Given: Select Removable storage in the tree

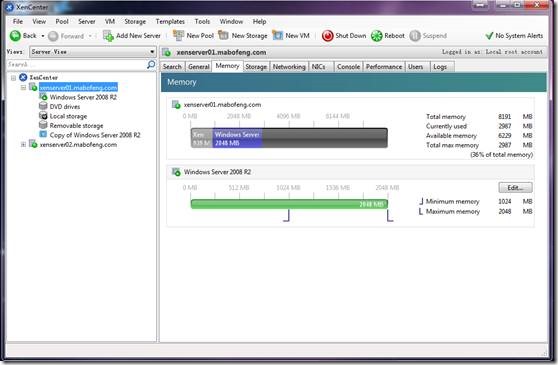Looking at the screenshot, I should (76, 126).
